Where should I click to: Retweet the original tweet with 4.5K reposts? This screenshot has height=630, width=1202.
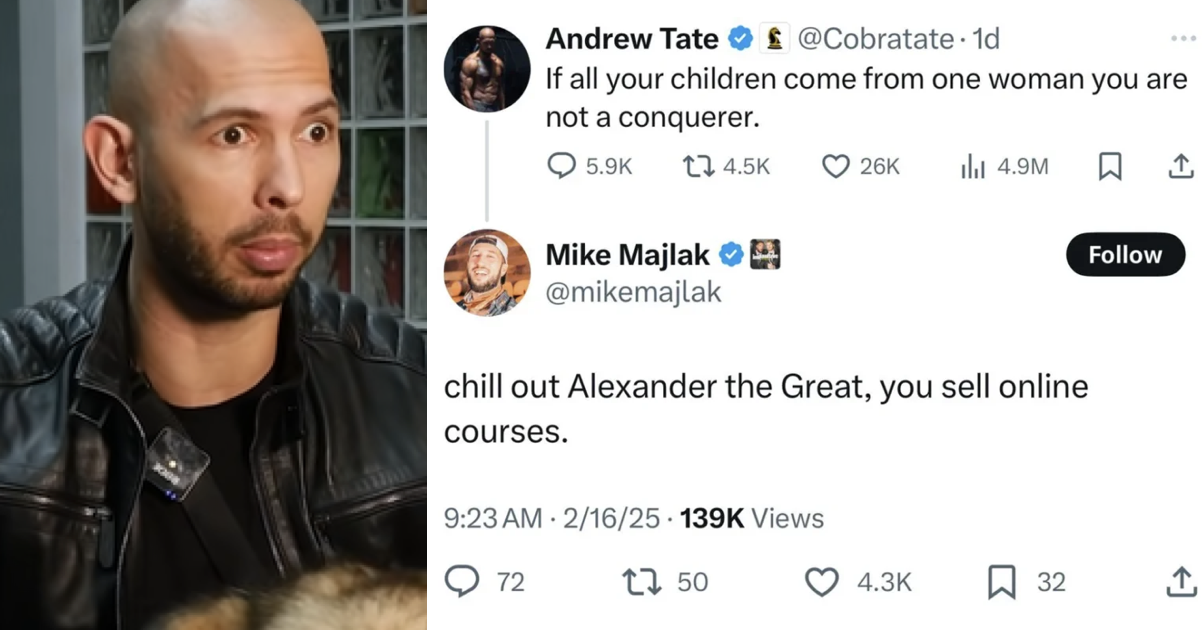695,166
